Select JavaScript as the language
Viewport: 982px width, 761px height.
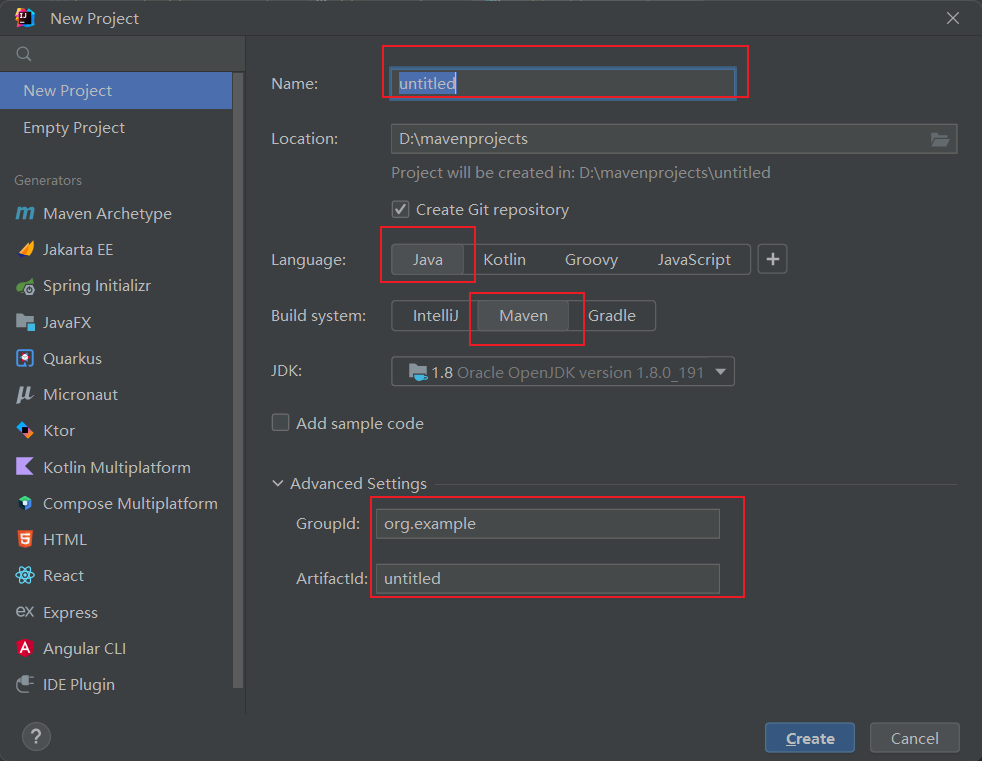(694, 259)
